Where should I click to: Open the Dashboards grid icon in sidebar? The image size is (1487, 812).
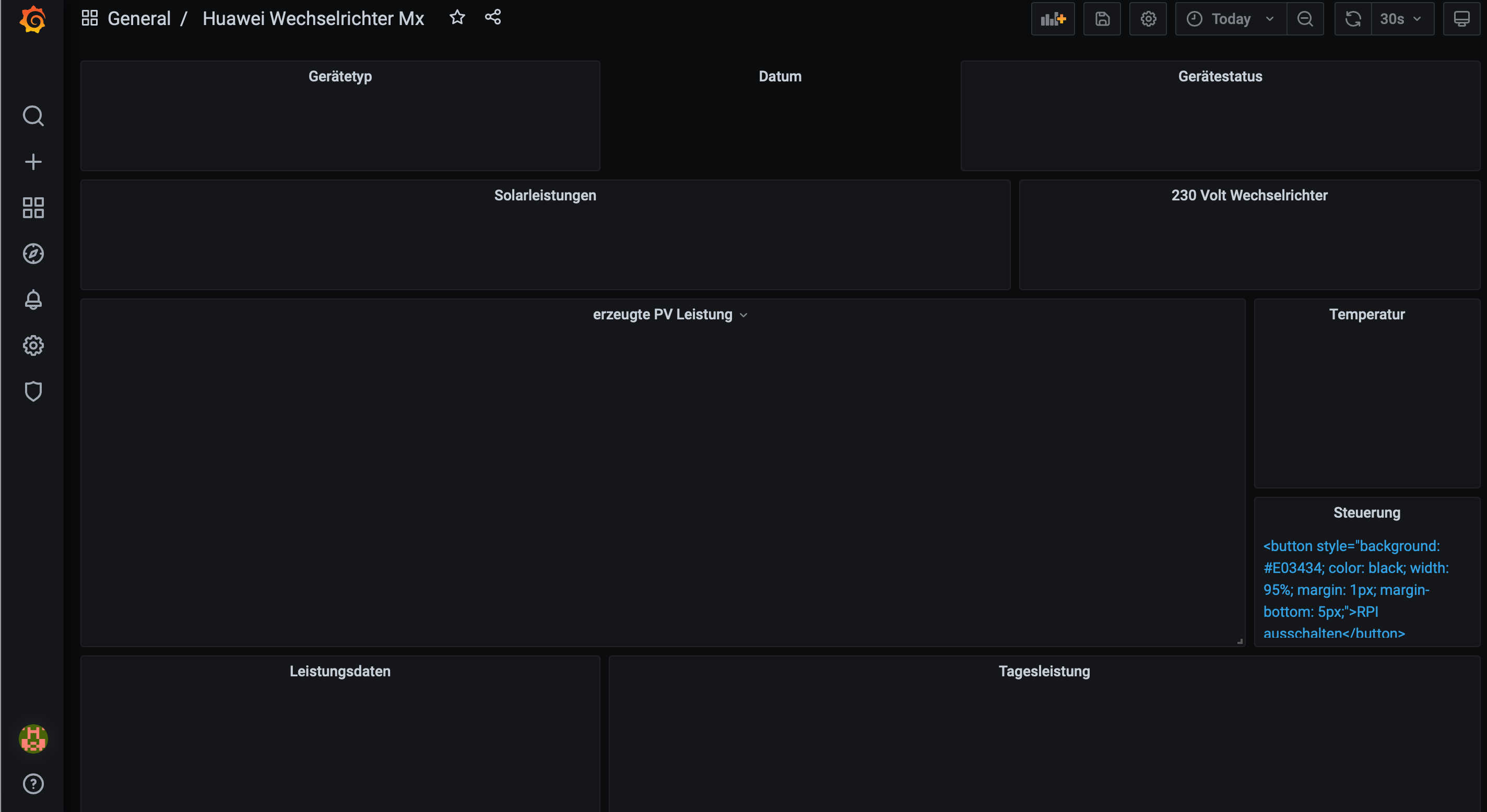(x=33, y=208)
